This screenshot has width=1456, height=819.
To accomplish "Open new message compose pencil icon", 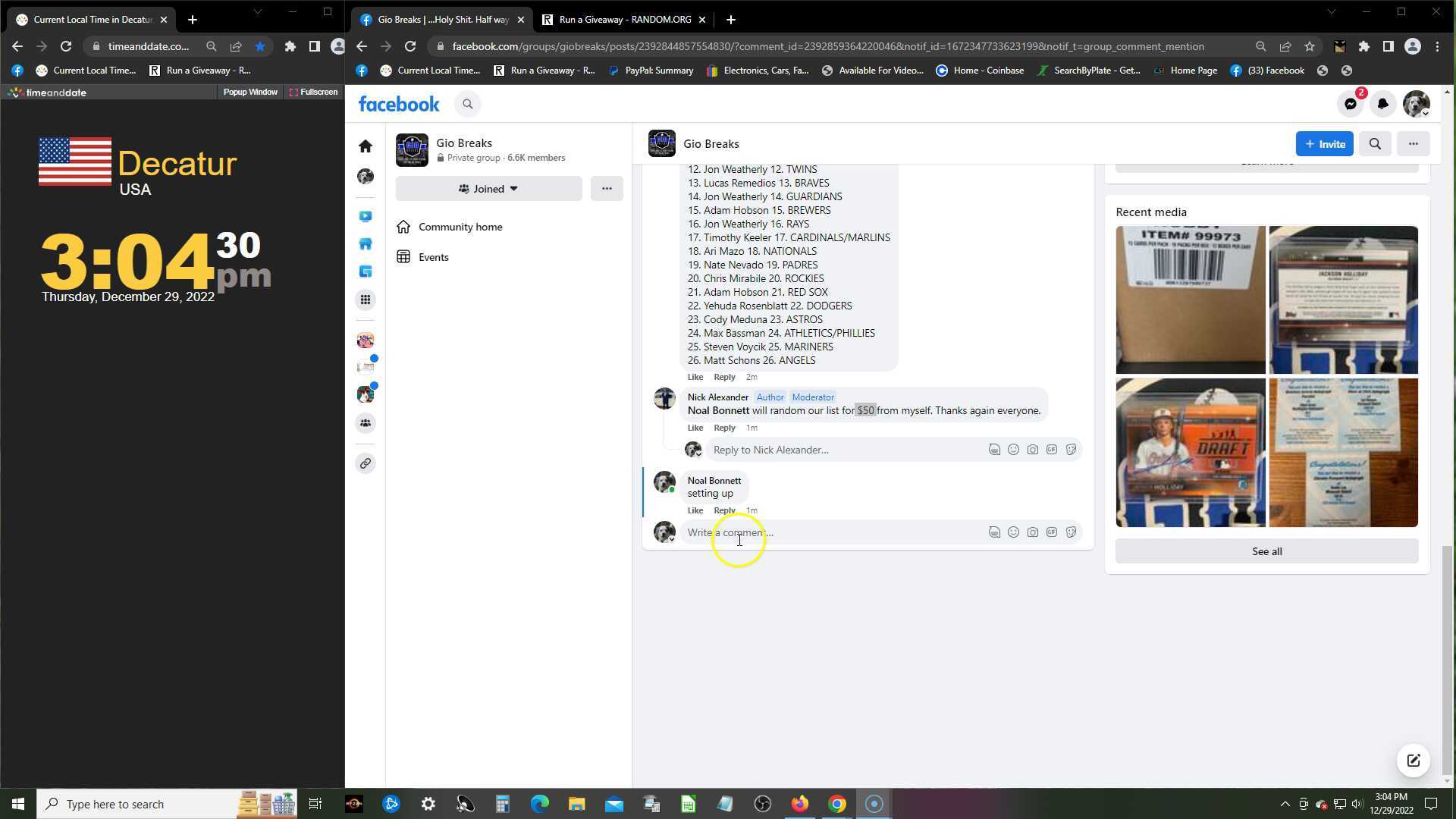I will [x=1413, y=761].
